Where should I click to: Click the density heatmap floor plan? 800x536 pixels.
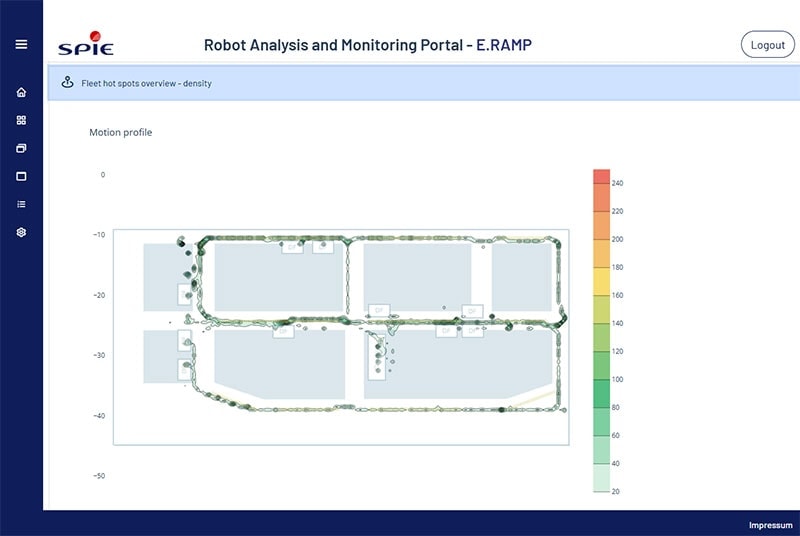[341, 337]
